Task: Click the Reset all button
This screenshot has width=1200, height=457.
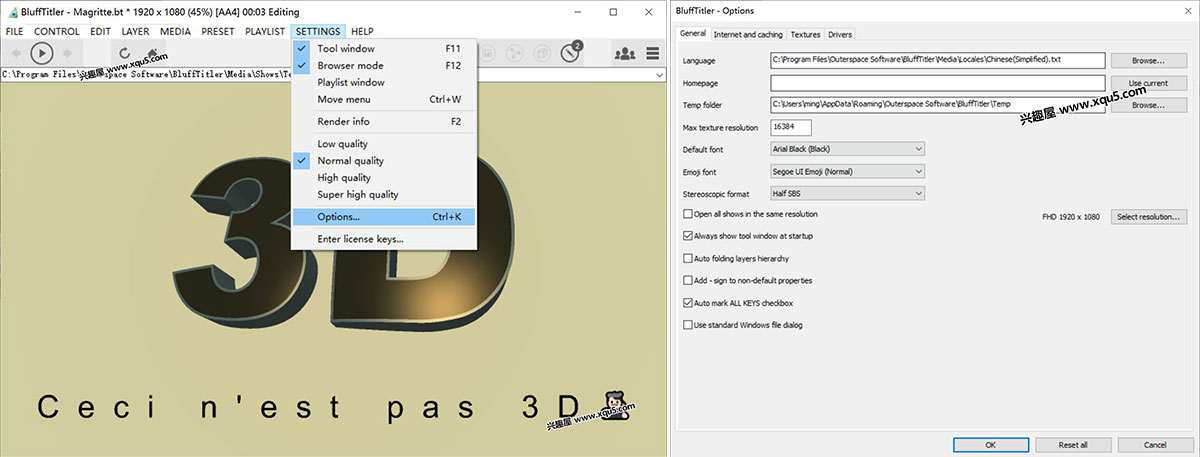Action: coord(1073,444)
